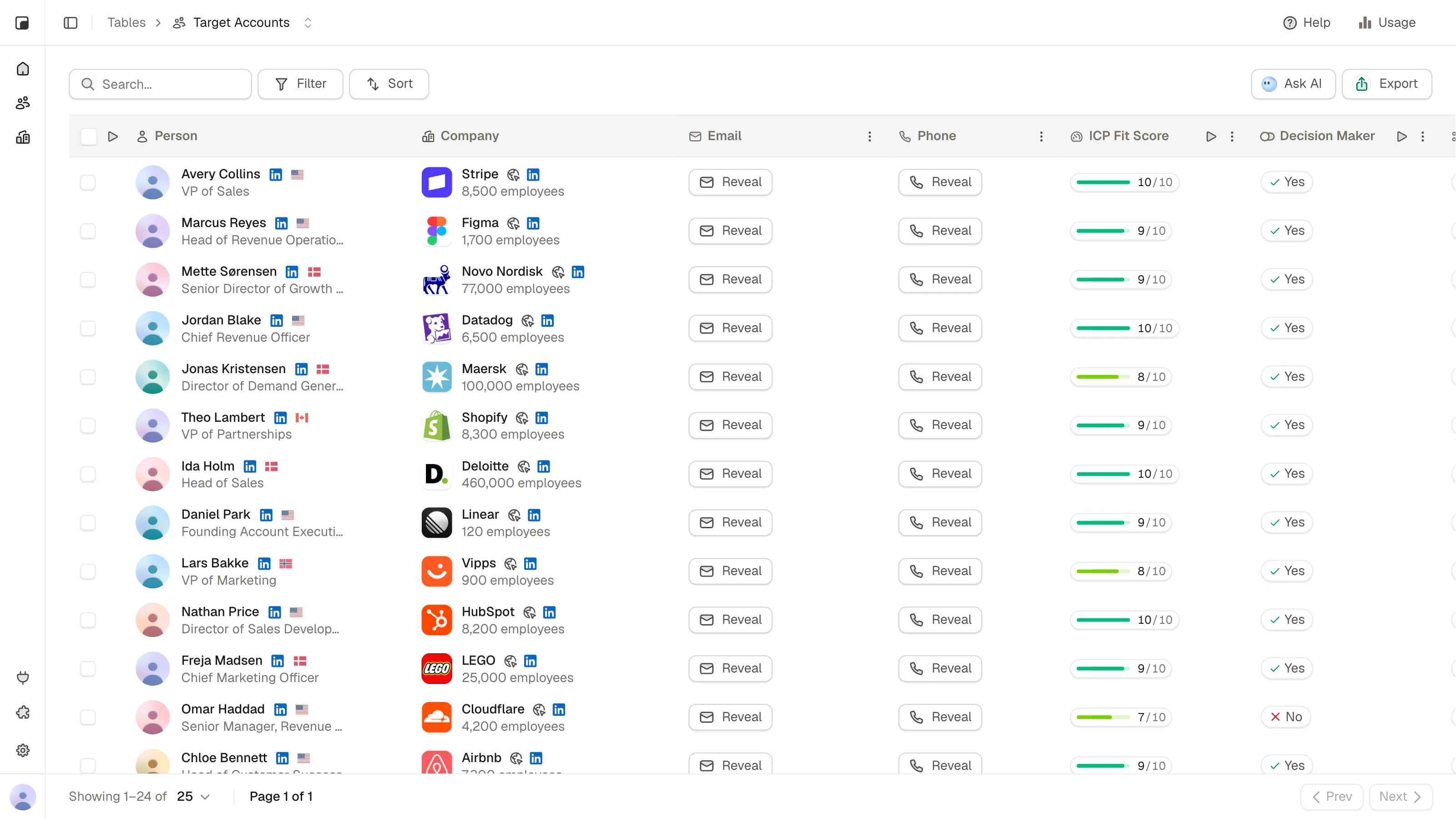Screen dimensions: 1456x819
Task: Check the Ida Holm row checkbox
Action: coord(88,474)
